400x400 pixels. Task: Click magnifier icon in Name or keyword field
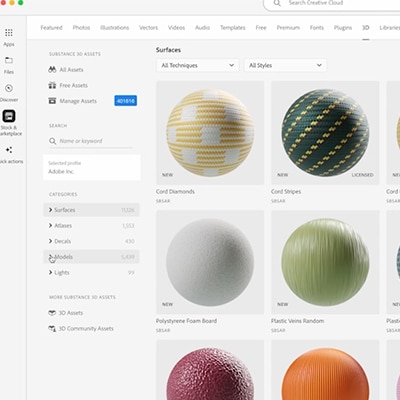tap(52, 141)
